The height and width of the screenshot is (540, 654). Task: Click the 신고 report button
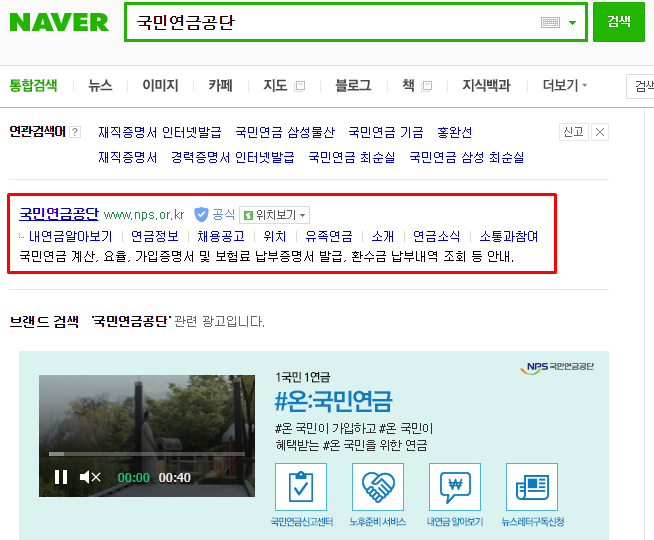click(574, 132)
